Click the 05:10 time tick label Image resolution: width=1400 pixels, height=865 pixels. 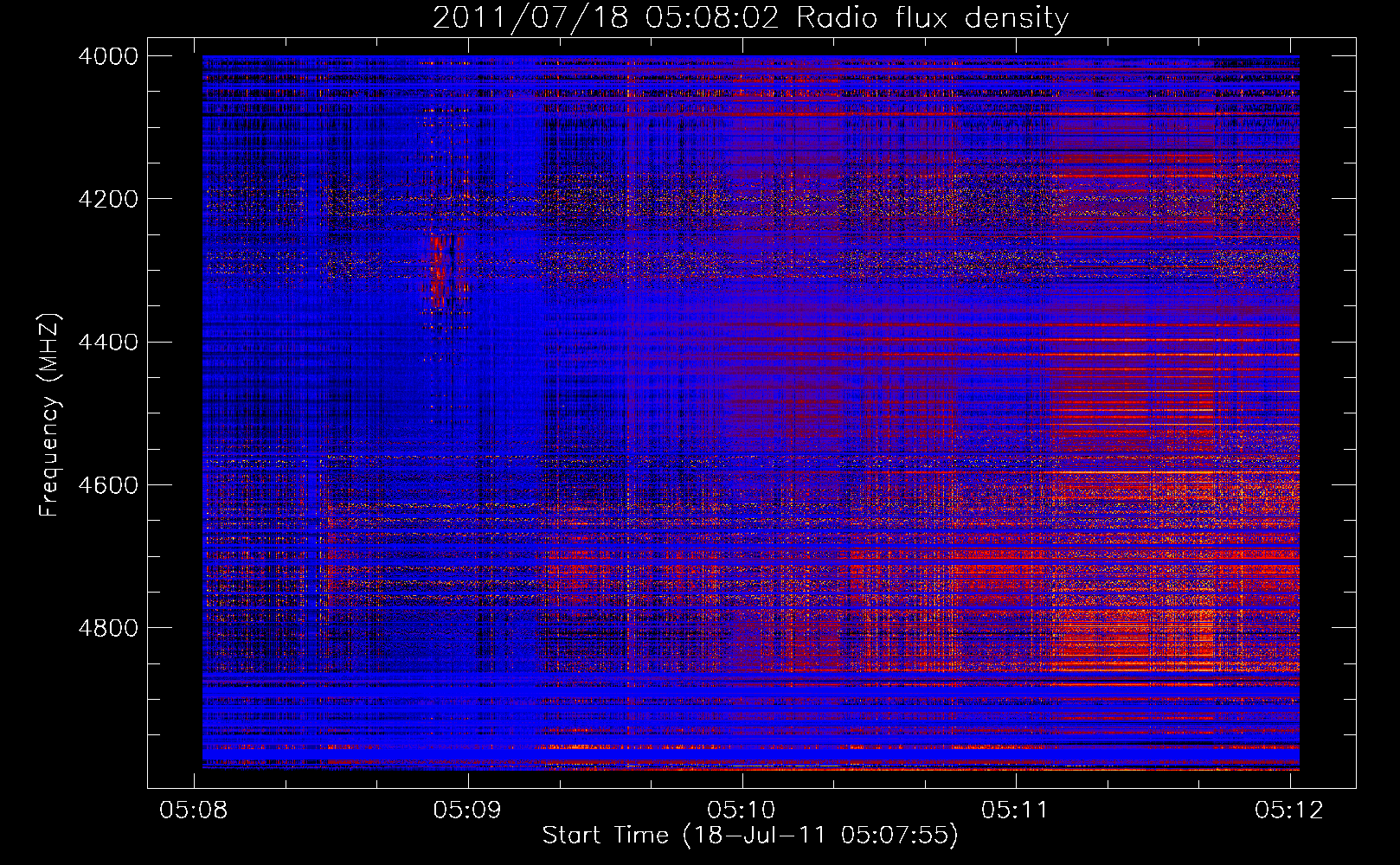coord(742,810)
